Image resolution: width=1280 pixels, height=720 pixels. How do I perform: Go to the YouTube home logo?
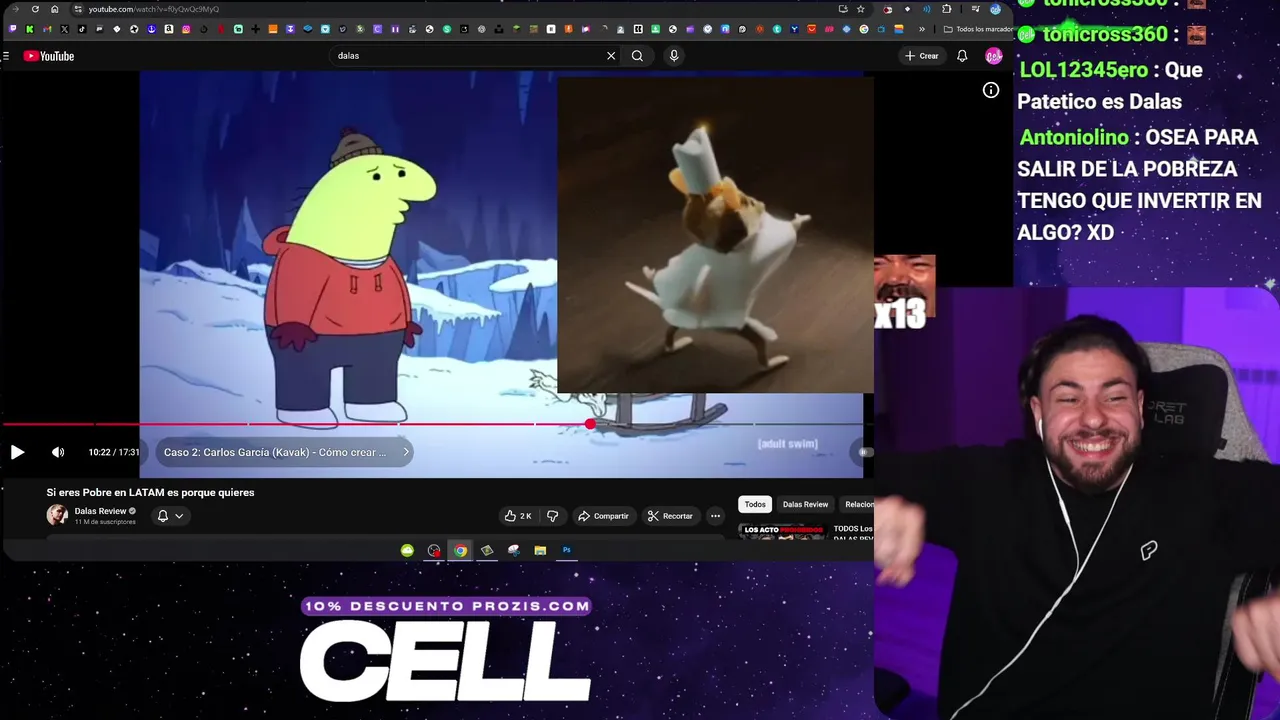[49, 56]
